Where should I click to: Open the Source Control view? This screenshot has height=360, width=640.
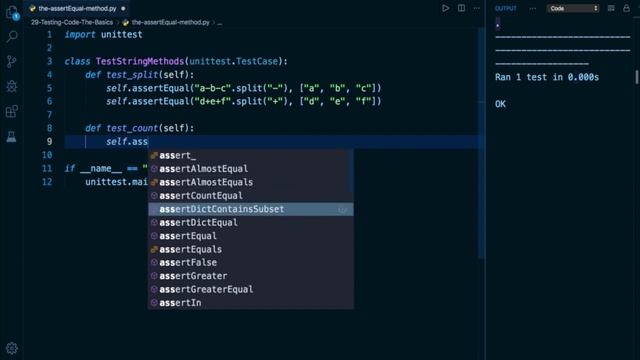tap(12, 62)
